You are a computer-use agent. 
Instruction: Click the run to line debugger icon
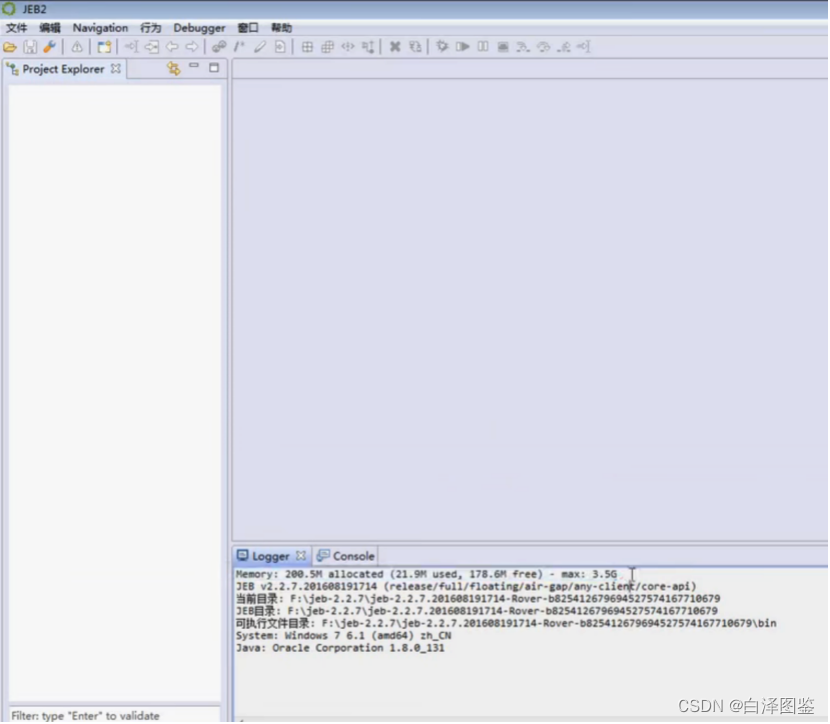584,47
